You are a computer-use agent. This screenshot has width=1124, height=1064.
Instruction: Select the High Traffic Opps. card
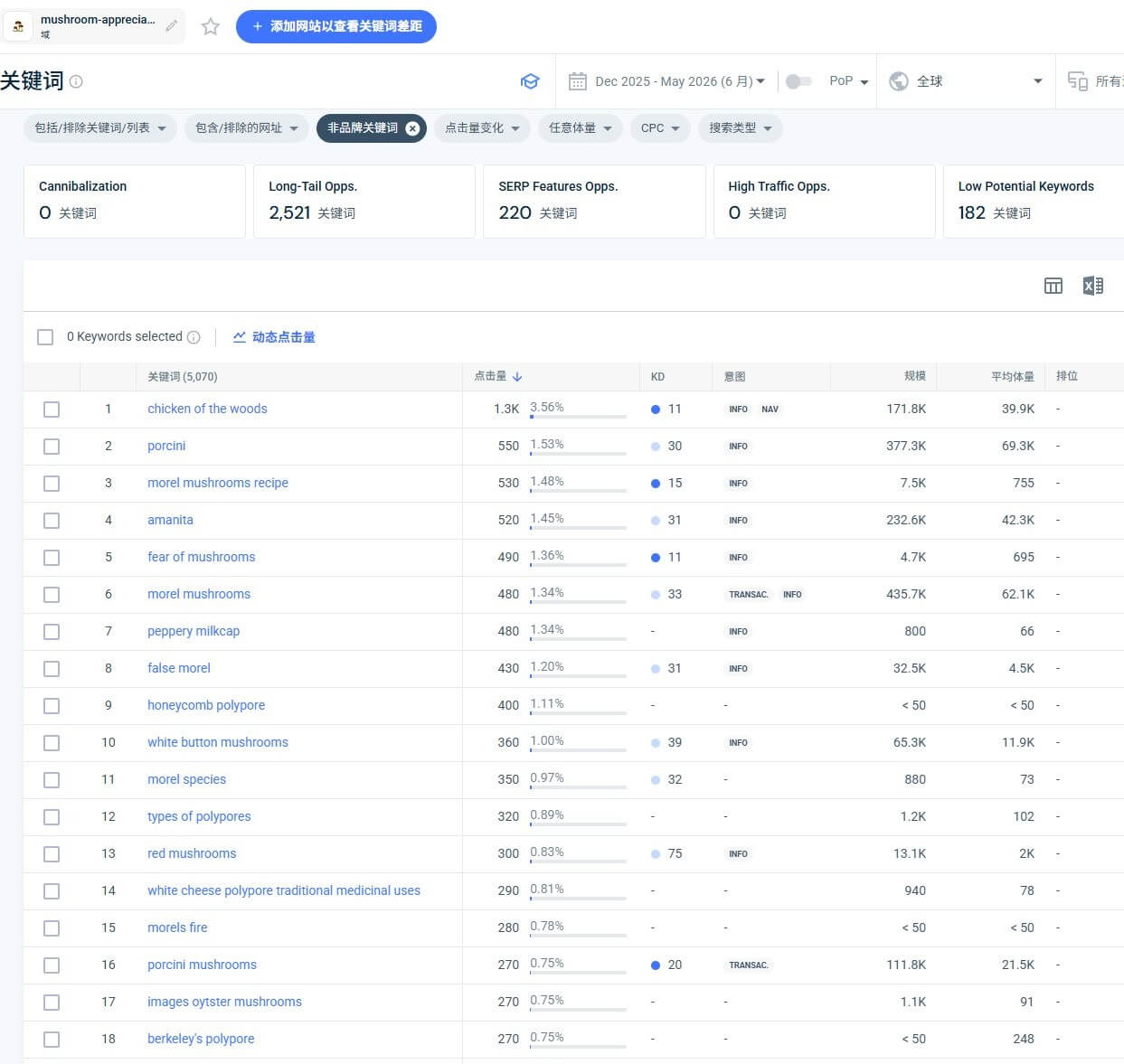pos(824,202)
